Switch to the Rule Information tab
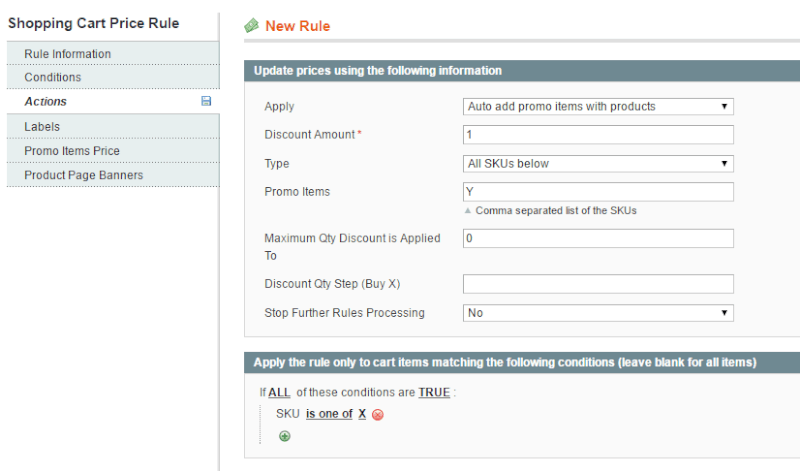The width and height of the screenshot is (800, 471). (113, 54)
